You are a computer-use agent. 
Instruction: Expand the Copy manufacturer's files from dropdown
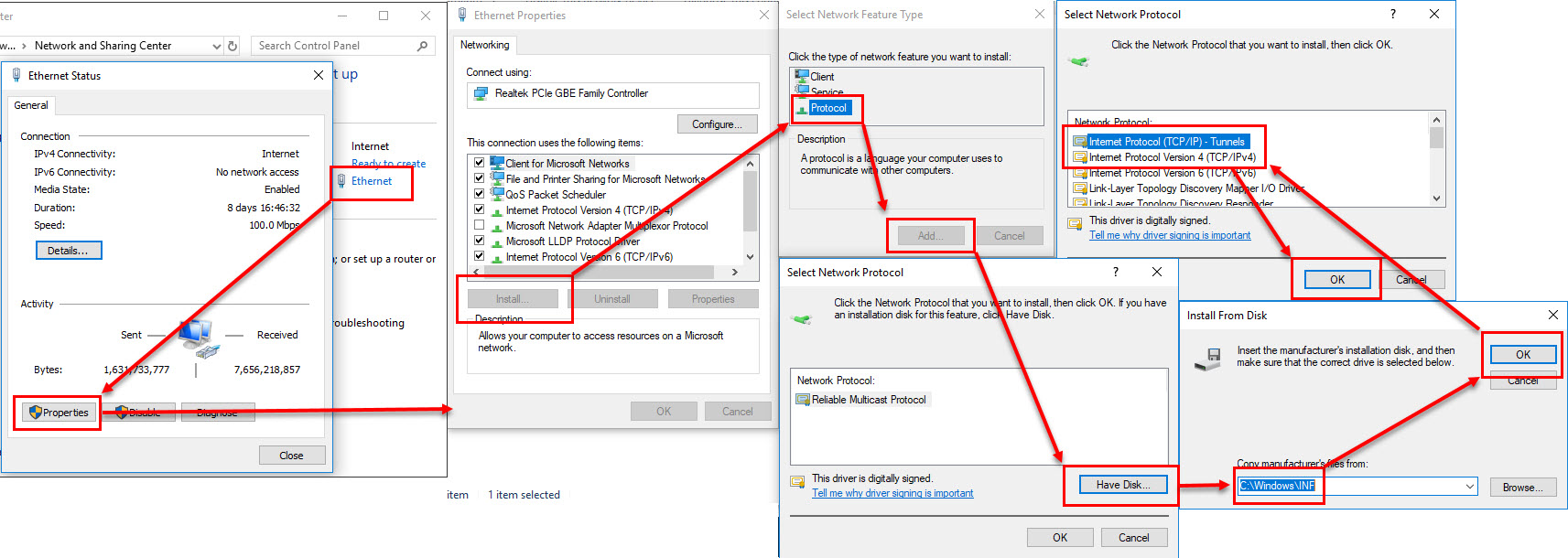[1470, 487]
